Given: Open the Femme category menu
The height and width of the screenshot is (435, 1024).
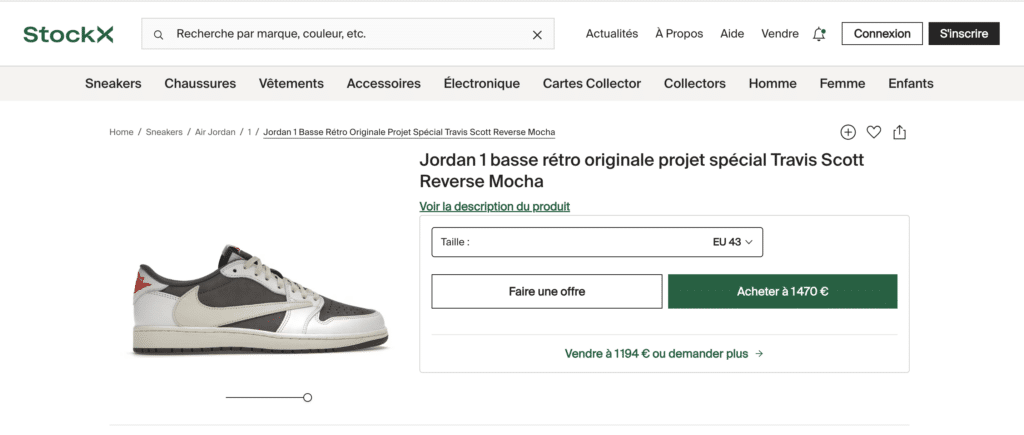Looking at the screenshot, I should click(842, 84).
